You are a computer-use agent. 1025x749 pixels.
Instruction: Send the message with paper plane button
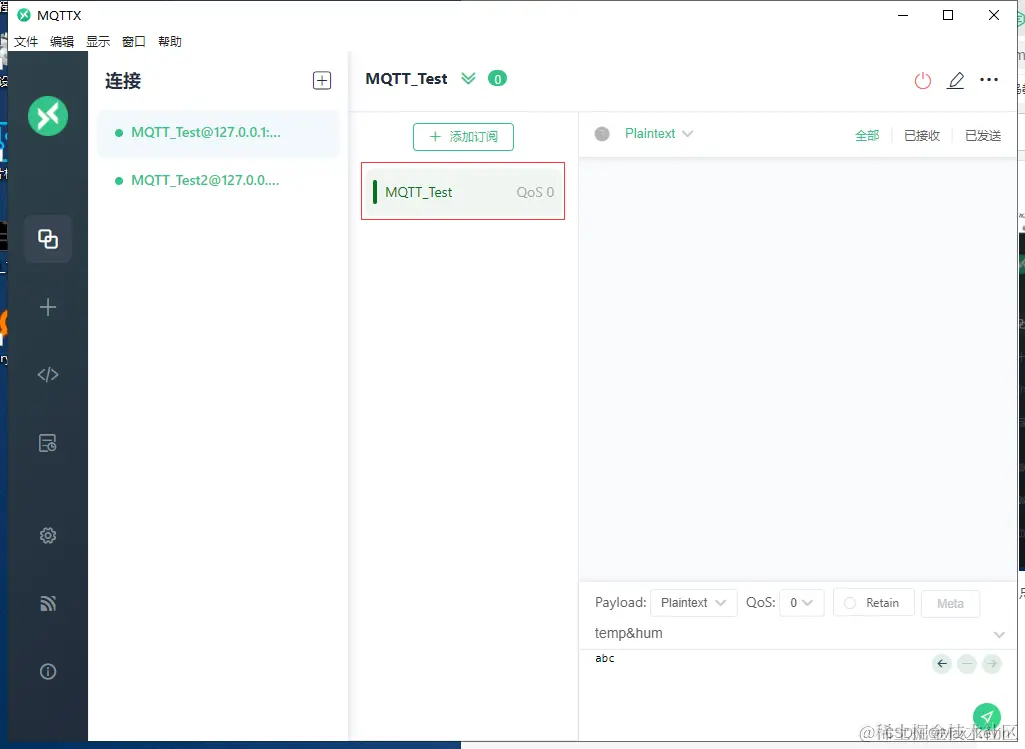986,716
